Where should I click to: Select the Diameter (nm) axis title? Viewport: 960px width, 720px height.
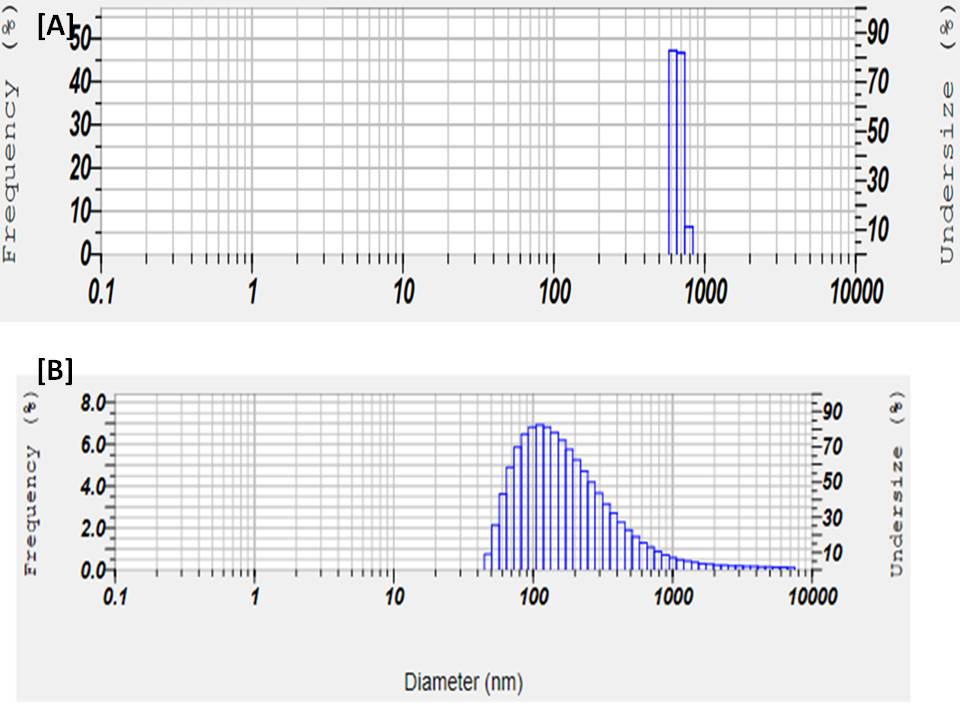pos(463,682)
